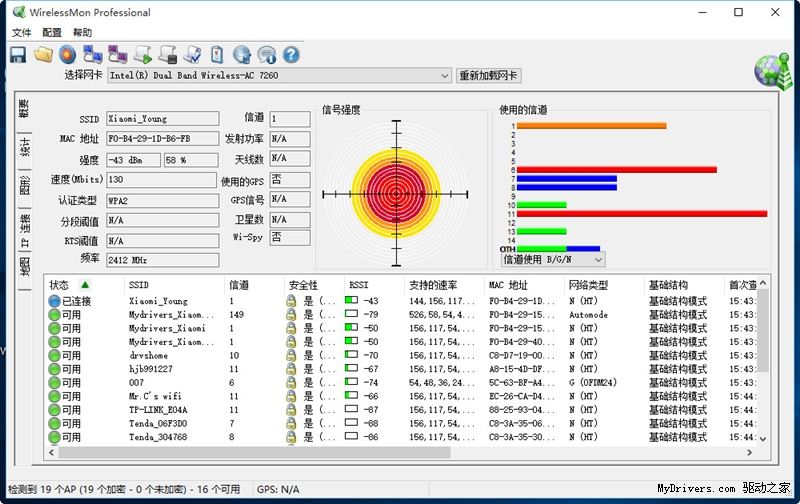Switch to the 统计 side tab
This screenshot has width=800, height=504.
(x=24, y=148)
